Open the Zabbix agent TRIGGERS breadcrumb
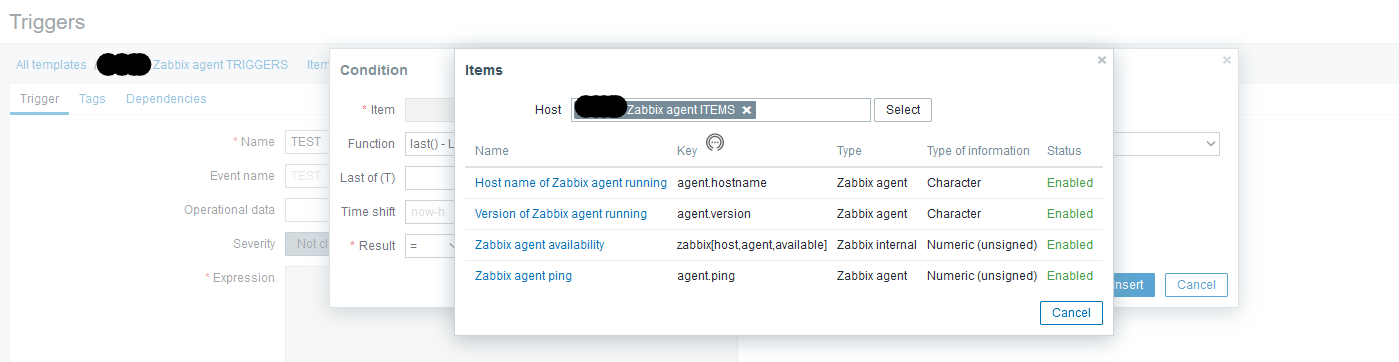The image size is (1399, 362). point(220,65)
